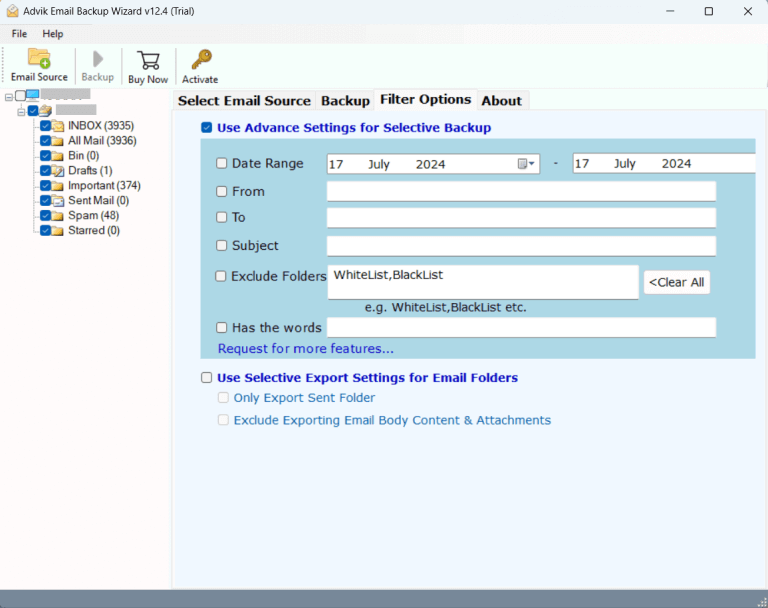Image resolution: width=768 pixels, height=608 pixels.
Task: Select the Bin (0) tree row
Action: pyautogui.click(x=84, y=156)
